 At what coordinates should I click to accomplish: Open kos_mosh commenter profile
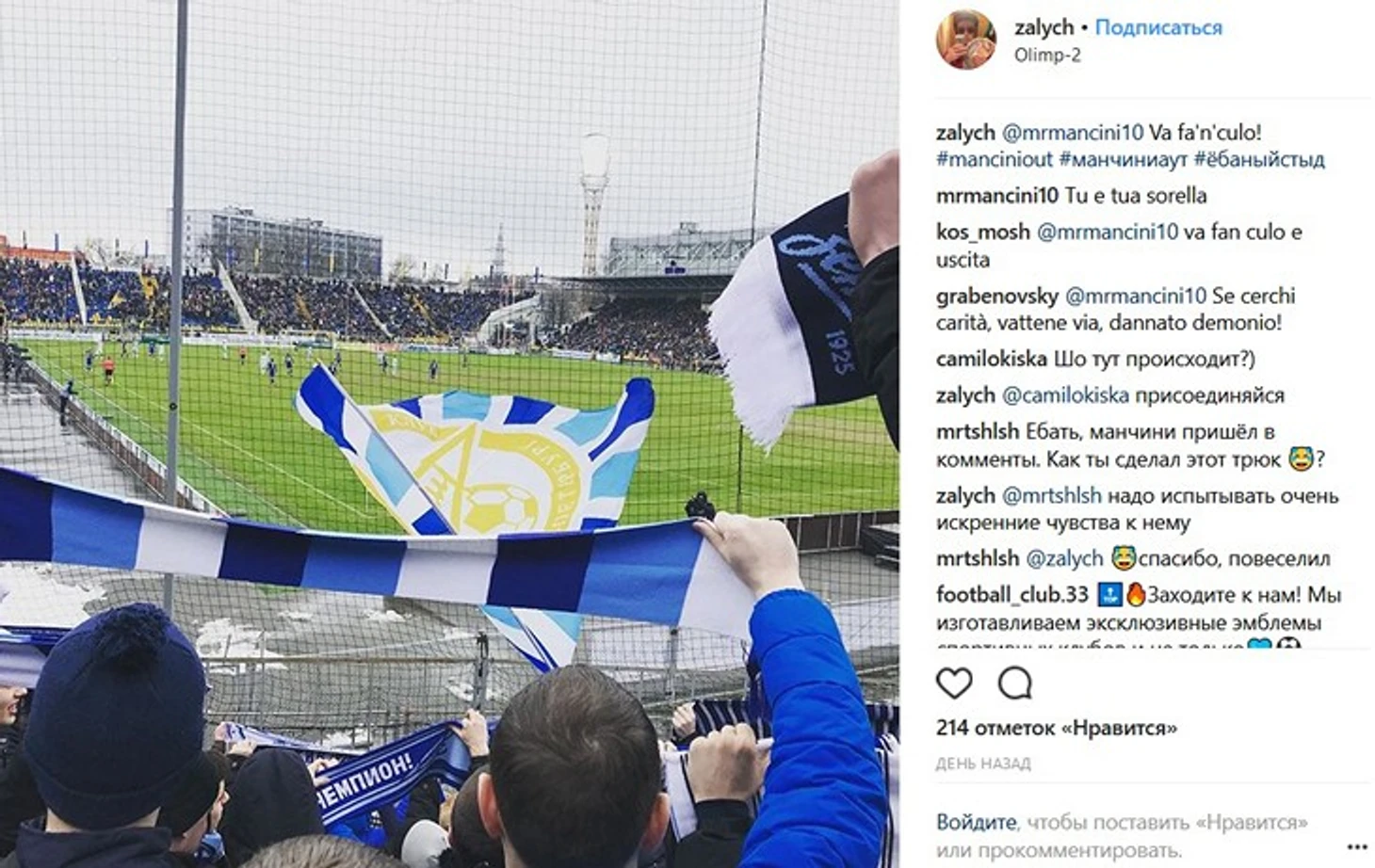click(983, 232)
